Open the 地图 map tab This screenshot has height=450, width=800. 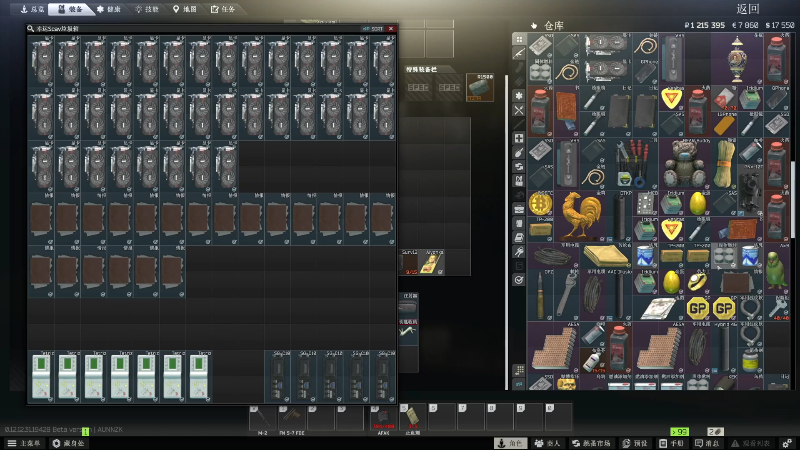tap(185, 9)
